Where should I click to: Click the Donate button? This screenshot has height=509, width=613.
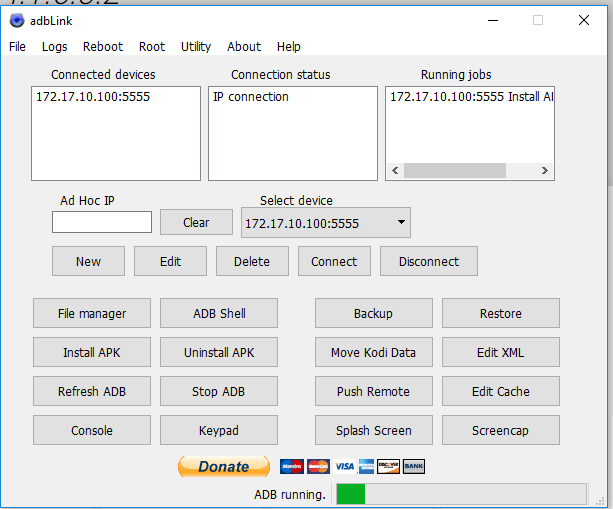click(x=224, y=466)
